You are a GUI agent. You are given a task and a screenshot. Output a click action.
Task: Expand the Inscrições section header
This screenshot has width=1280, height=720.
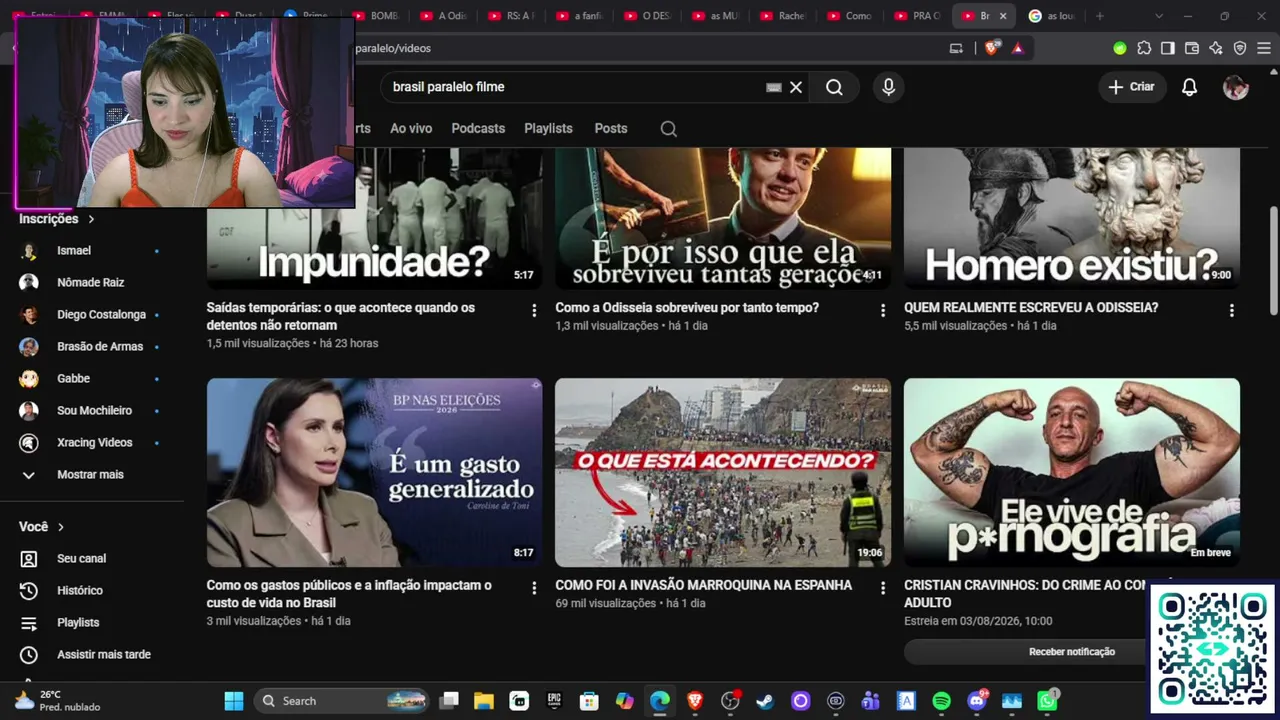(57, 218)
